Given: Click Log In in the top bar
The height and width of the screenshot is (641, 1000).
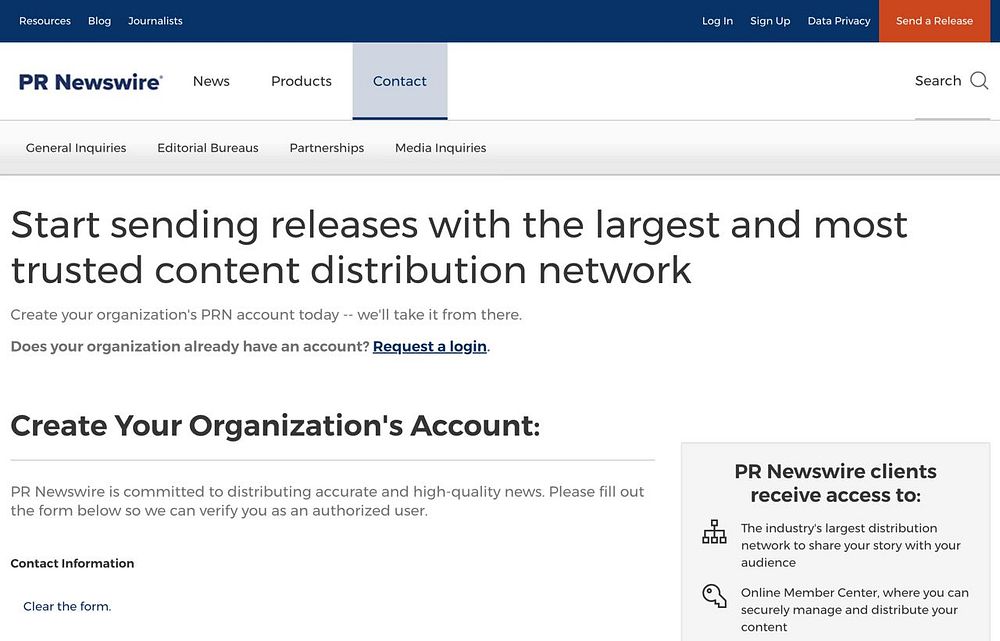Looking at the screenshot, I should click(x=717, y=21).
